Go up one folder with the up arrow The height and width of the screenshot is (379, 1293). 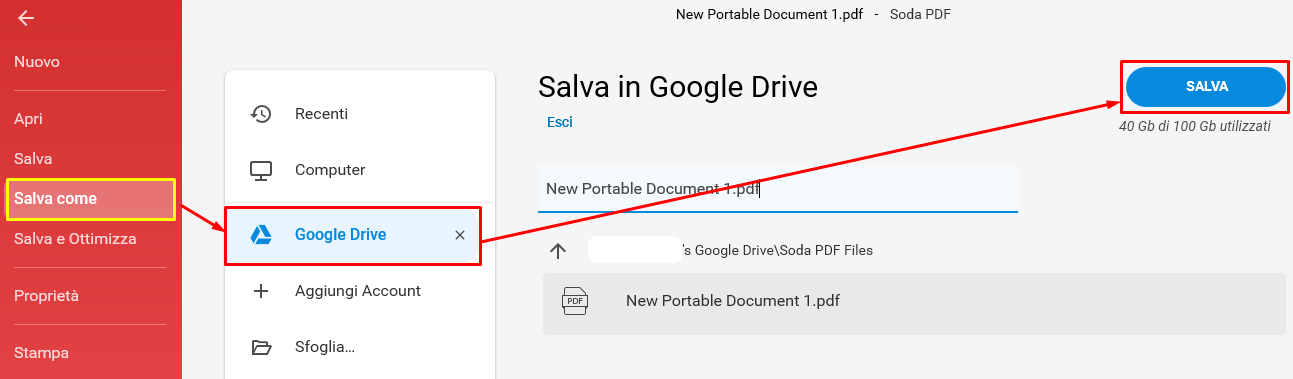[558, 250]
